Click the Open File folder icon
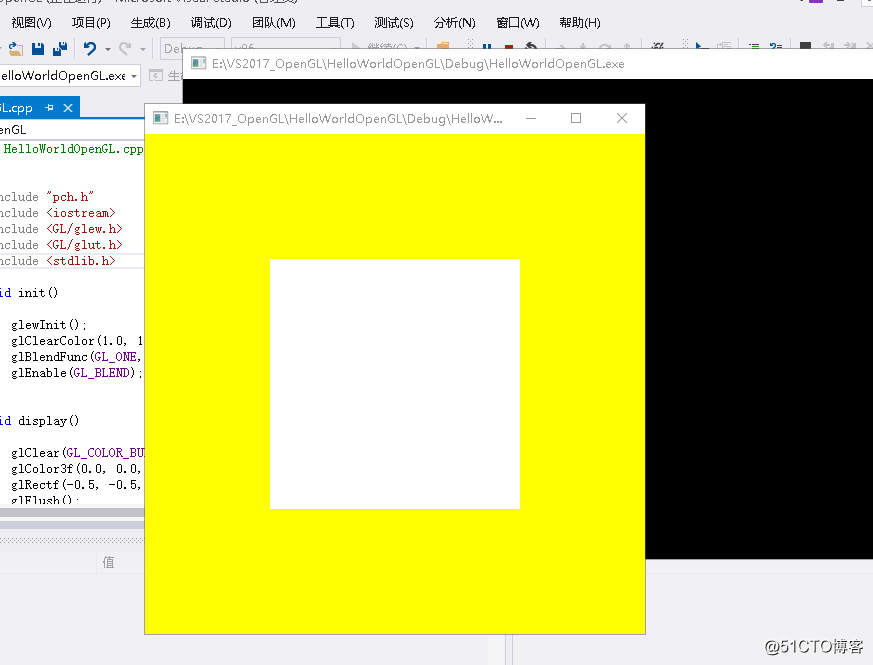 pyautogui.click(x=16, y=49)
